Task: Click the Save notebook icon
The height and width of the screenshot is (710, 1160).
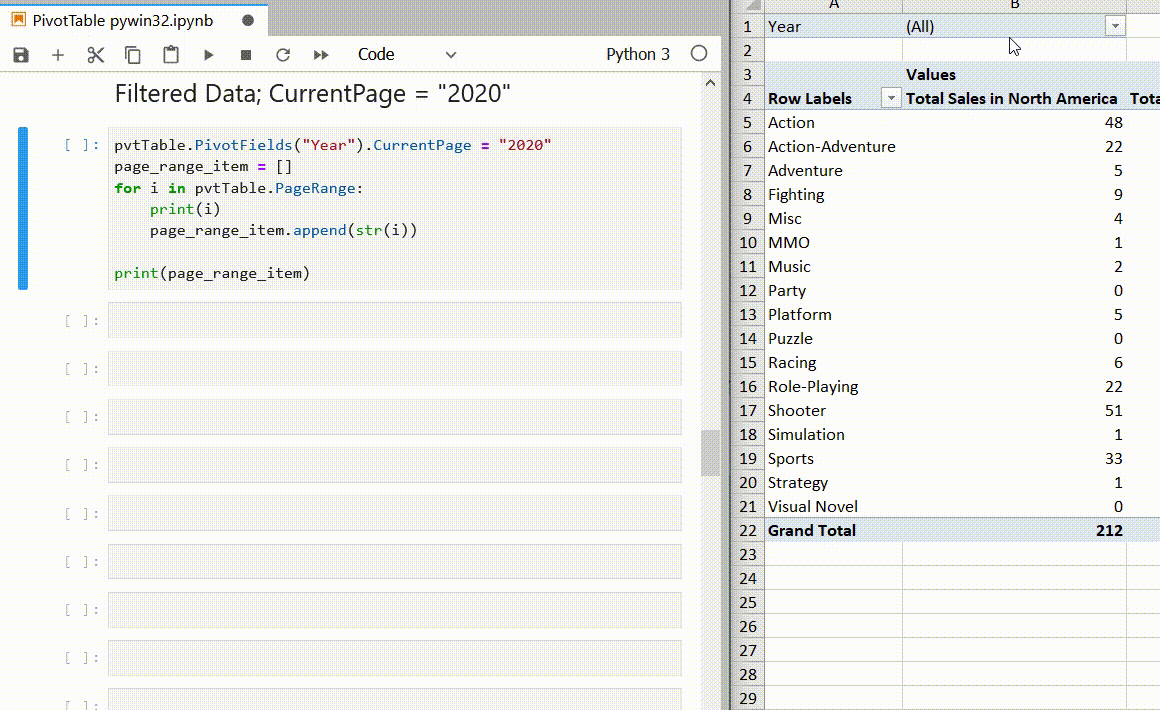Action: [21, 55]
